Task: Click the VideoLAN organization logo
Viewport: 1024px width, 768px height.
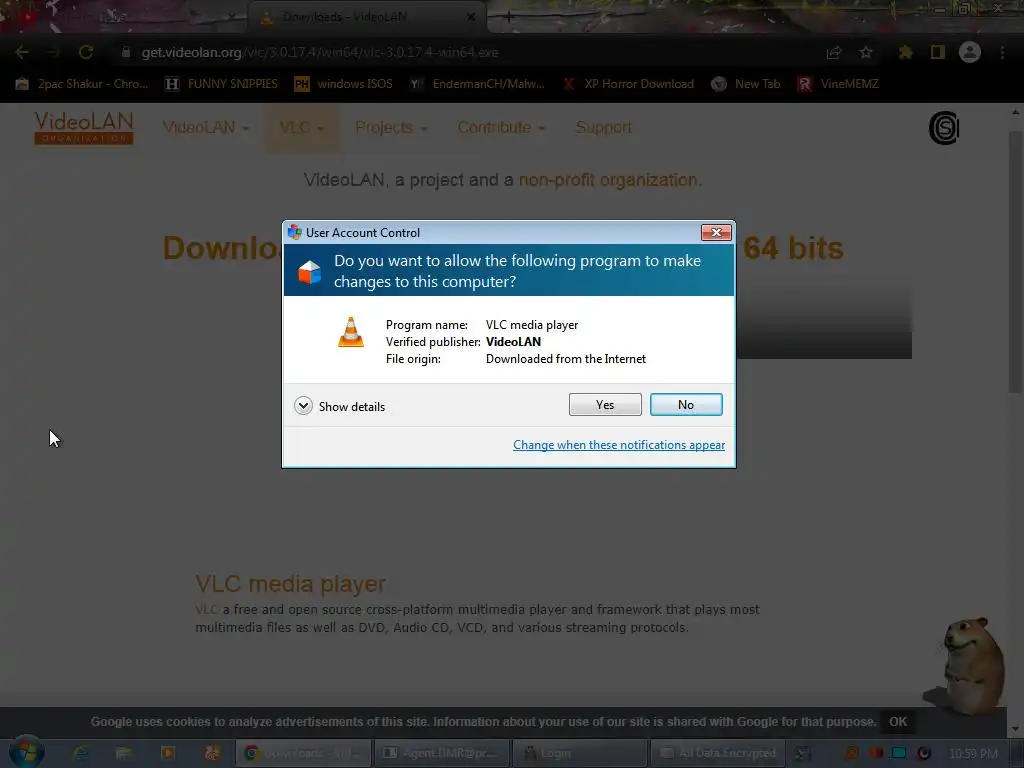Action: coord(84,128)
